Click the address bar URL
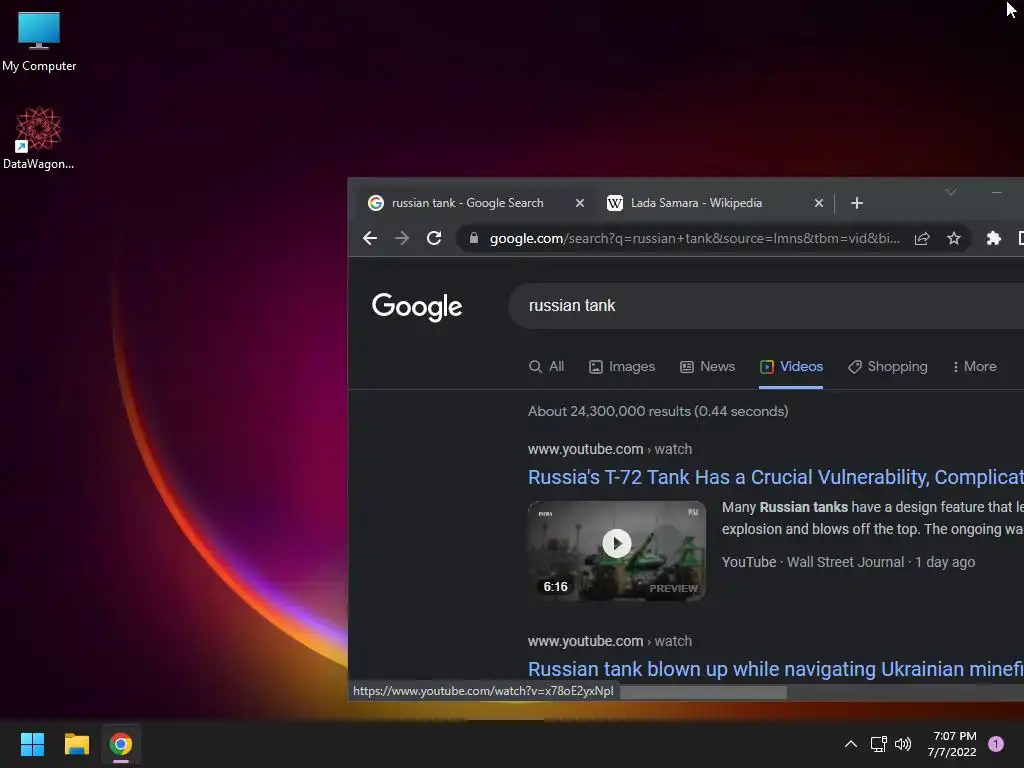The width and height of the screenshot is (1024, 768). [x=695, y=238]
